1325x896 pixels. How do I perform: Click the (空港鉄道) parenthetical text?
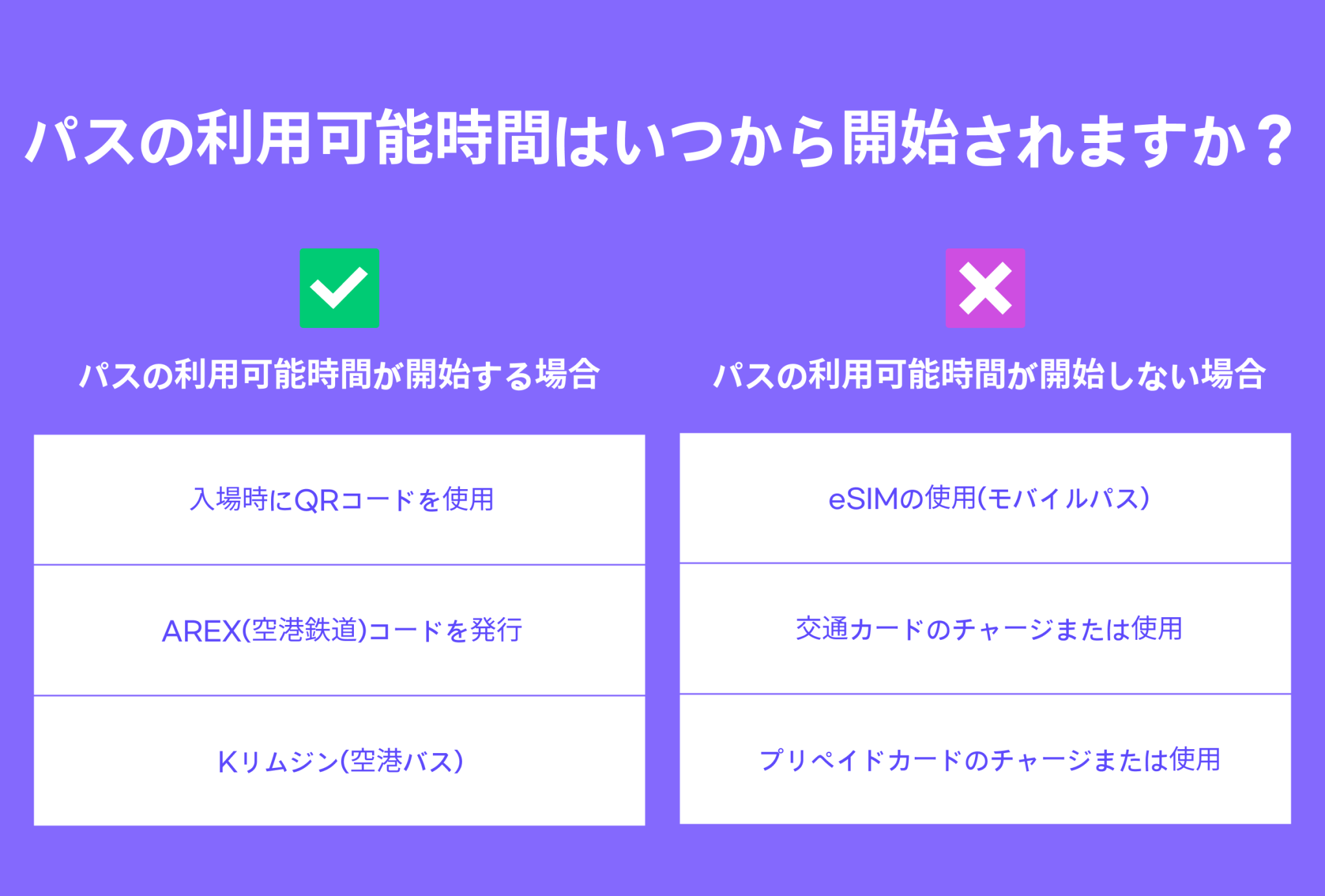click(305, 631)
